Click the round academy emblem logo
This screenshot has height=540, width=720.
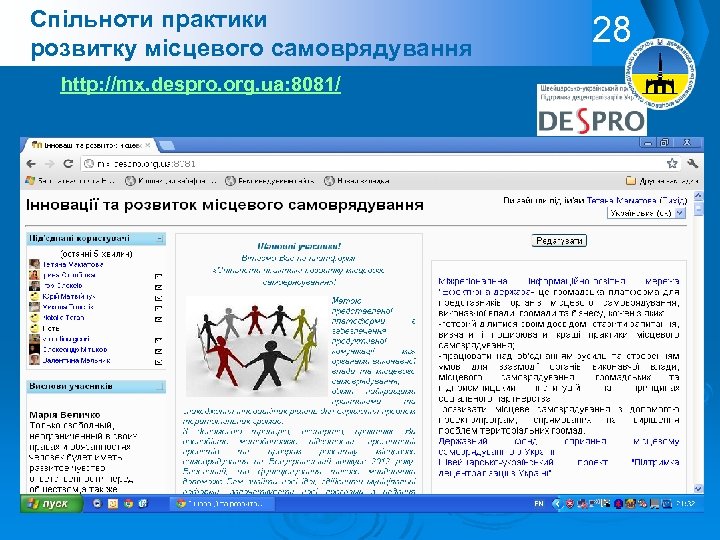660,74
